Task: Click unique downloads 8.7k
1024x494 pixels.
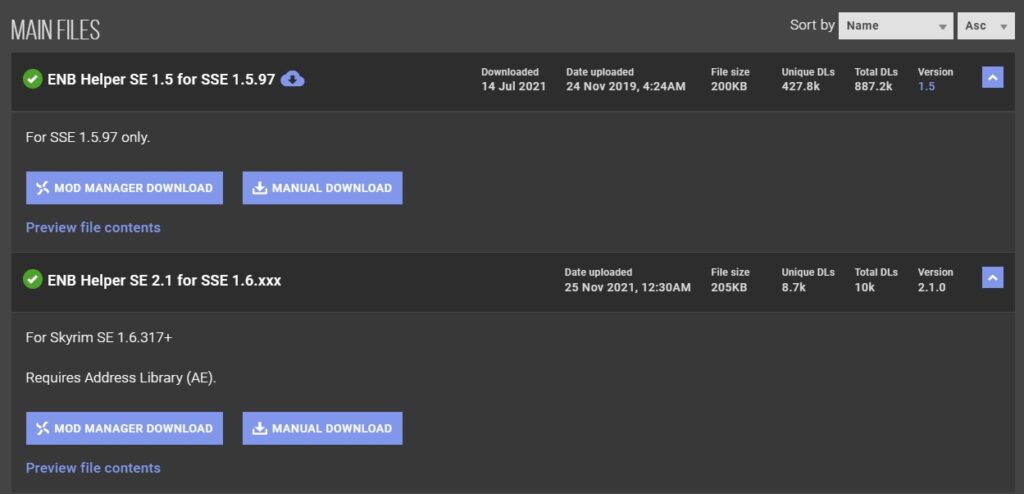Action: coord(793,287)
